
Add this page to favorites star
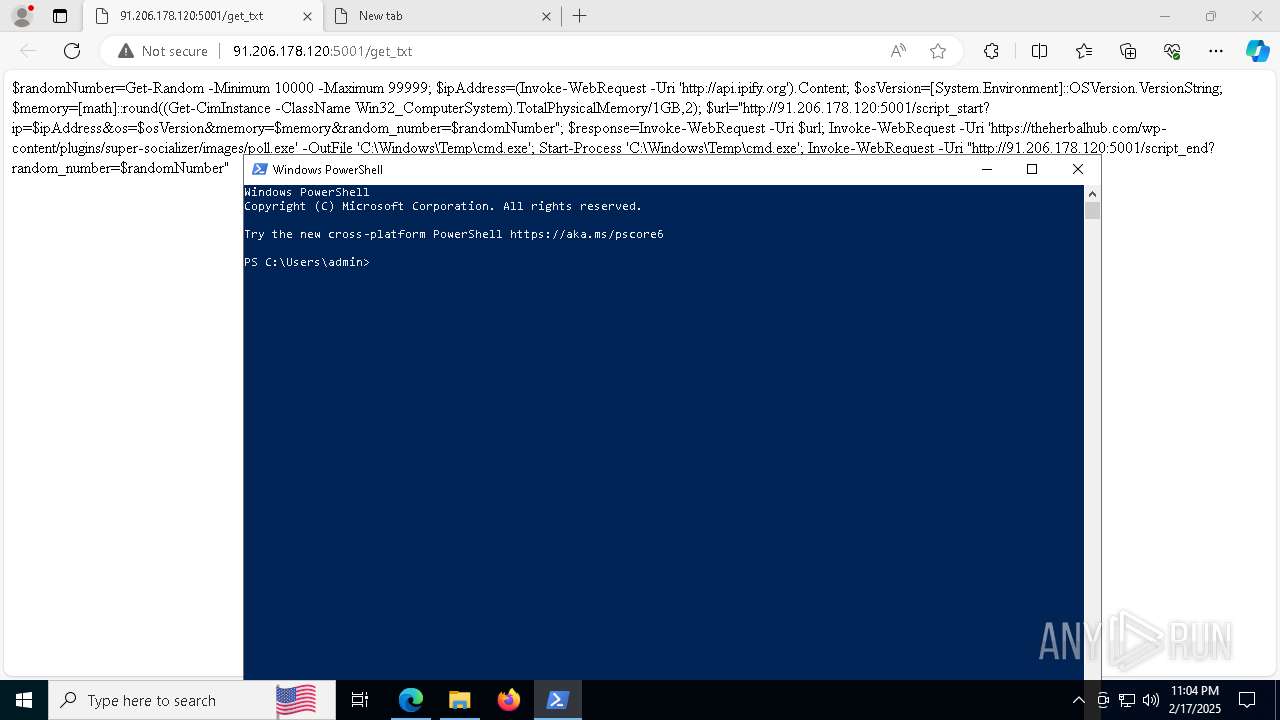click(x=937, y=51)
